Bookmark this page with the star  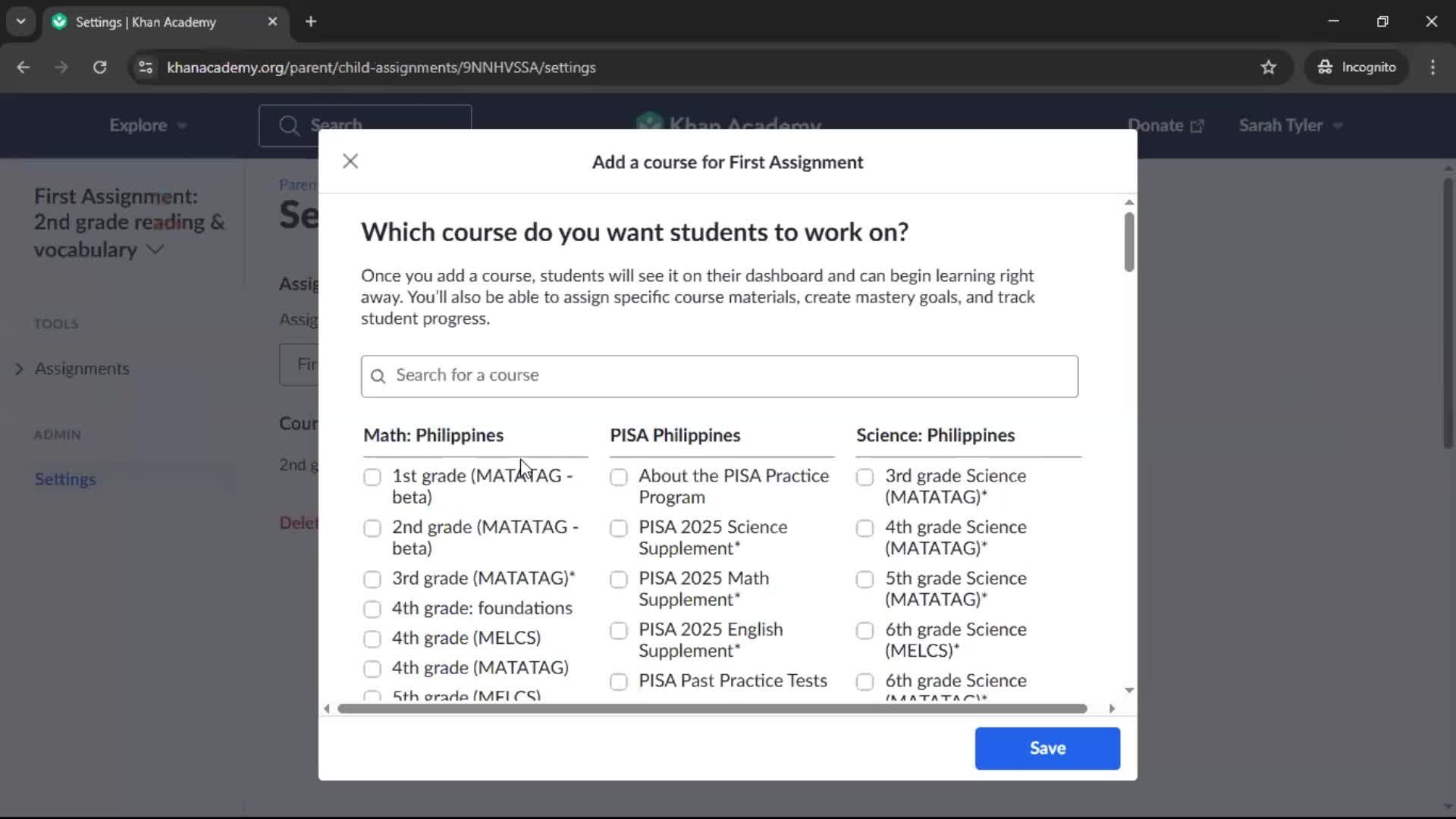[1268, 67]
